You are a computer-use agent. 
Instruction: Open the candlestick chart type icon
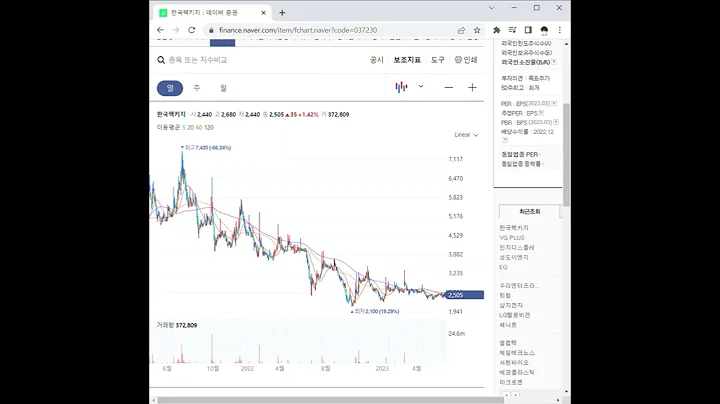click(401, 87)
